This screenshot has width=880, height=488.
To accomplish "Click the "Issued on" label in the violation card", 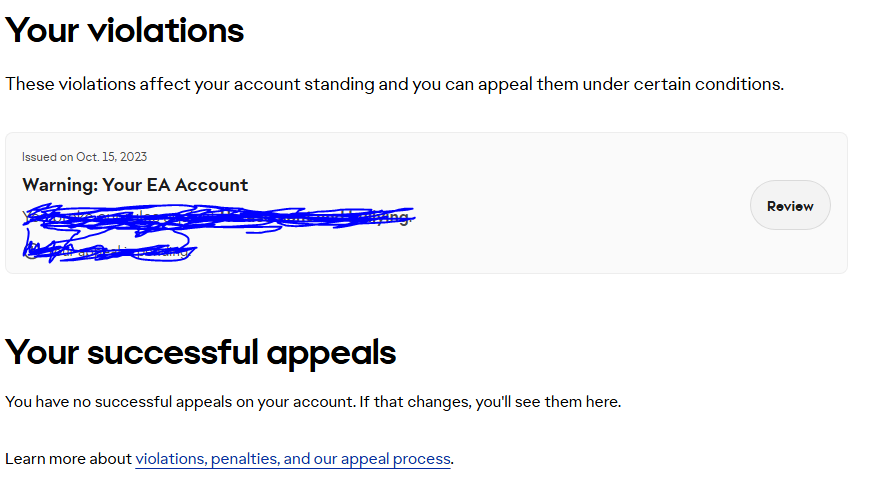I will click(x=47, y=157).
